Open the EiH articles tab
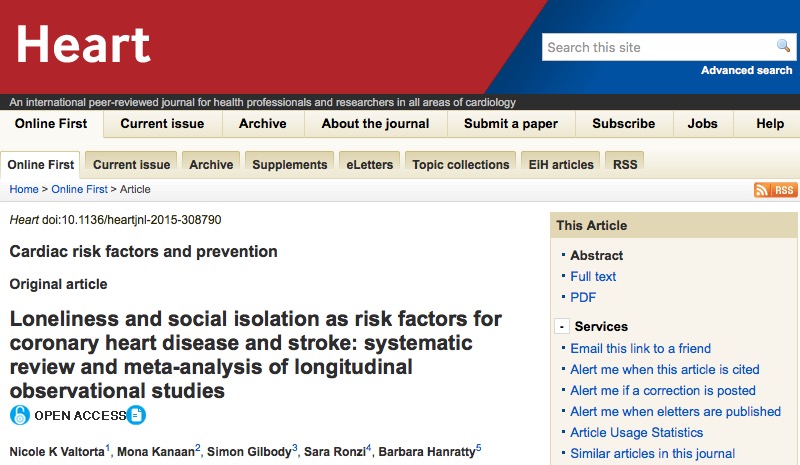 click(561, 164)
